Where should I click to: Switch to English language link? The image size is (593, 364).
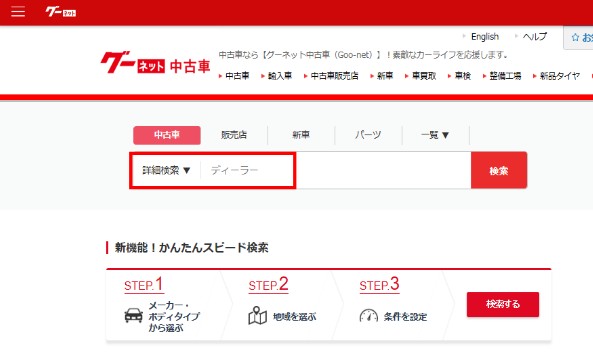[x=485, y=37]
